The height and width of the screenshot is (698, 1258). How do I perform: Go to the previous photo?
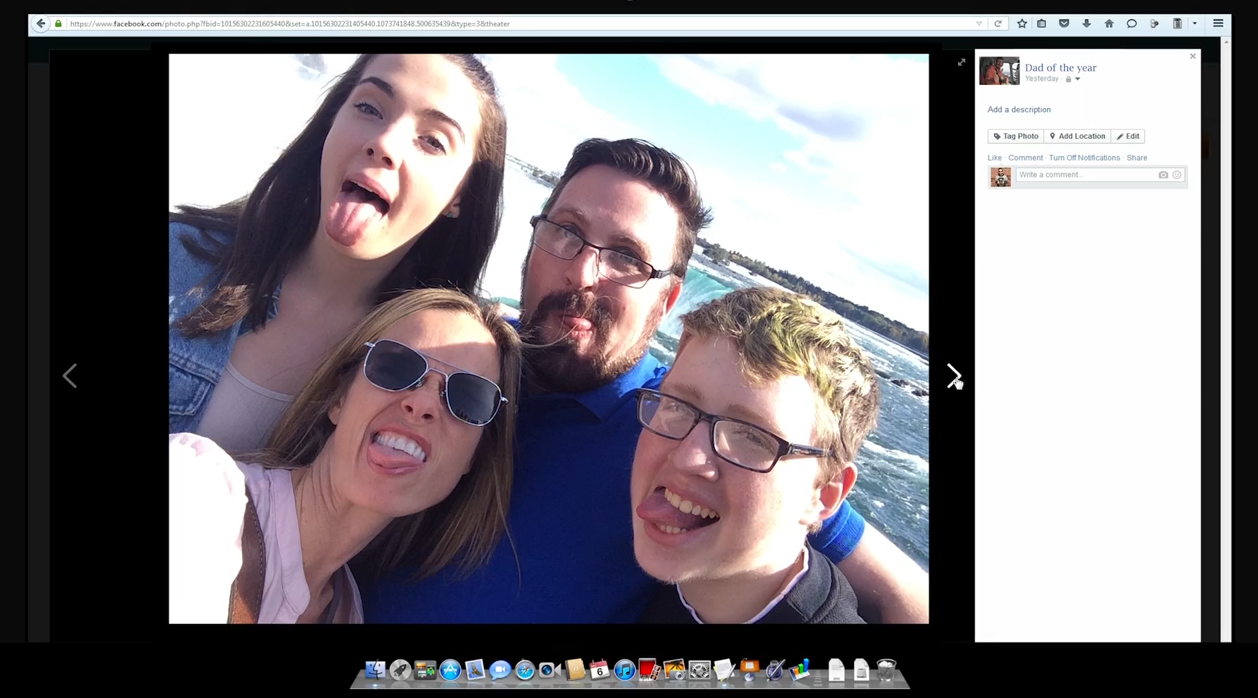tap(70, 375)
